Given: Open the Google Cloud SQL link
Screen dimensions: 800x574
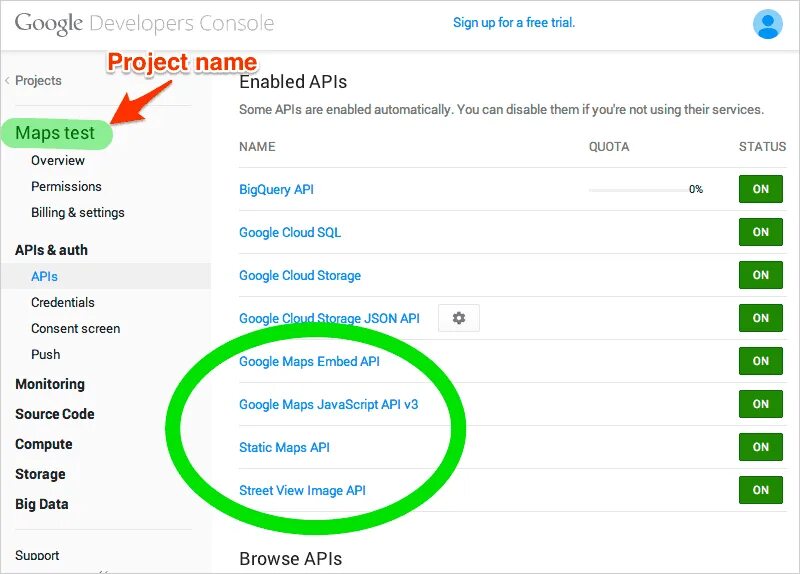Looking at the screenshot, I should tap(290, 232).
